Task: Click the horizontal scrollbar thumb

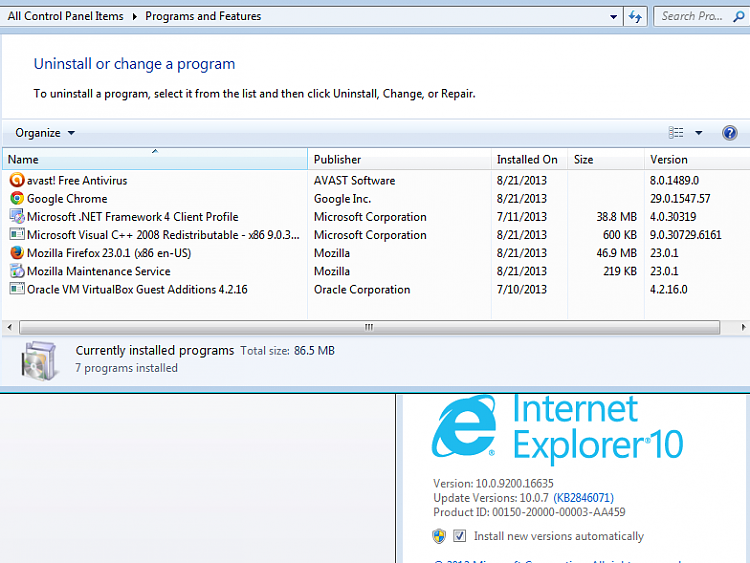Action: click(369, 327)
